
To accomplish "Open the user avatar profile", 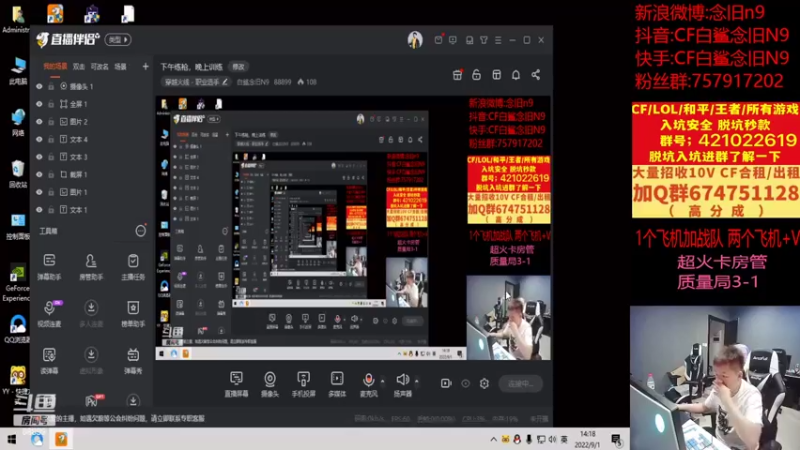I will [415, 40].
